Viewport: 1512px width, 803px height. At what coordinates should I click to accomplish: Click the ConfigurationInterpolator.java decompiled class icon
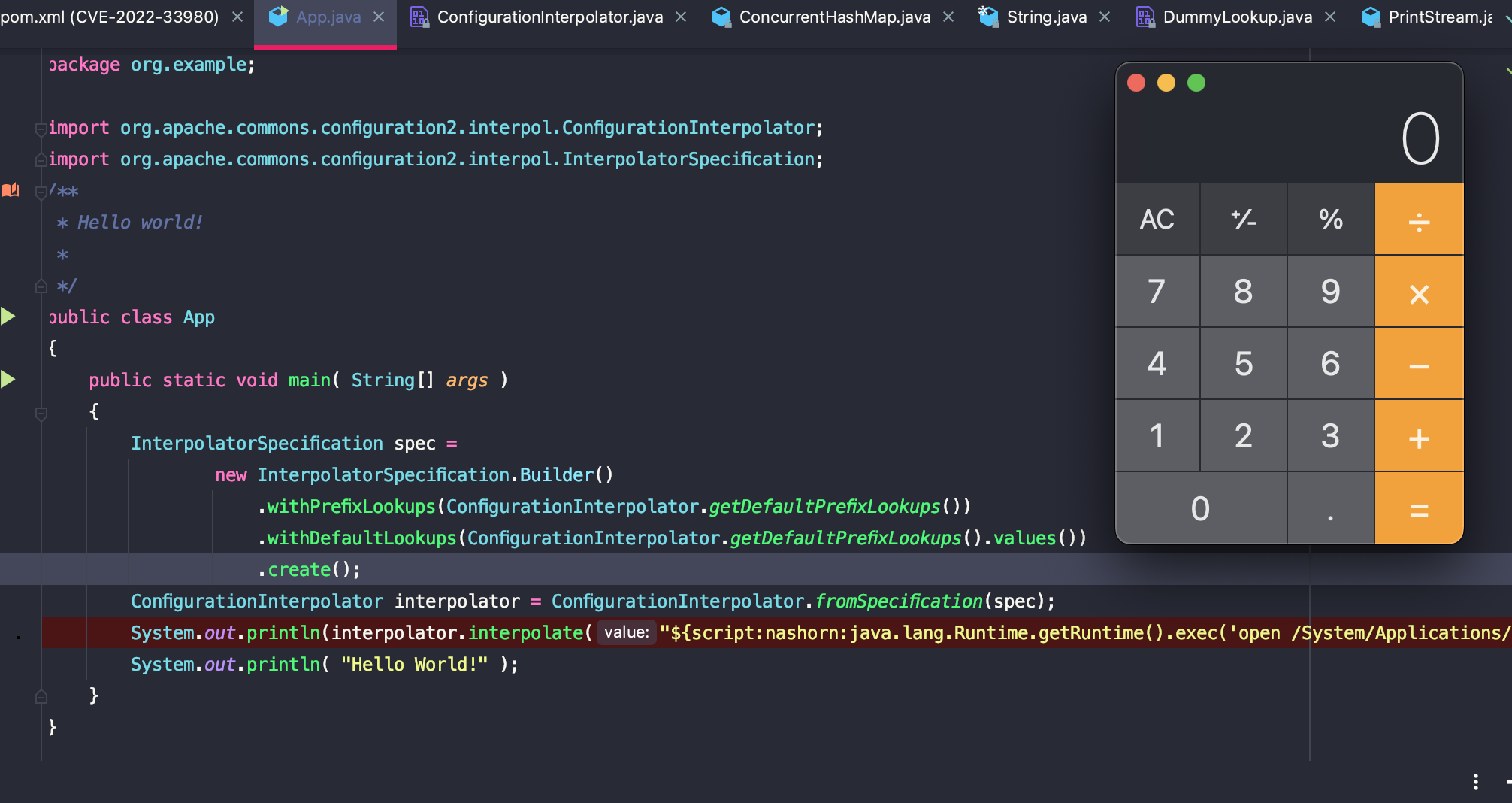pyautogui.click(x=419, y=17)
